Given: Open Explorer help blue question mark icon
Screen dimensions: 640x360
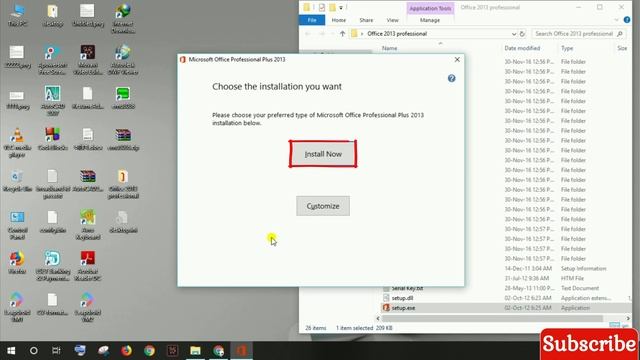Looking at the screenshot, I should point(627,20).
